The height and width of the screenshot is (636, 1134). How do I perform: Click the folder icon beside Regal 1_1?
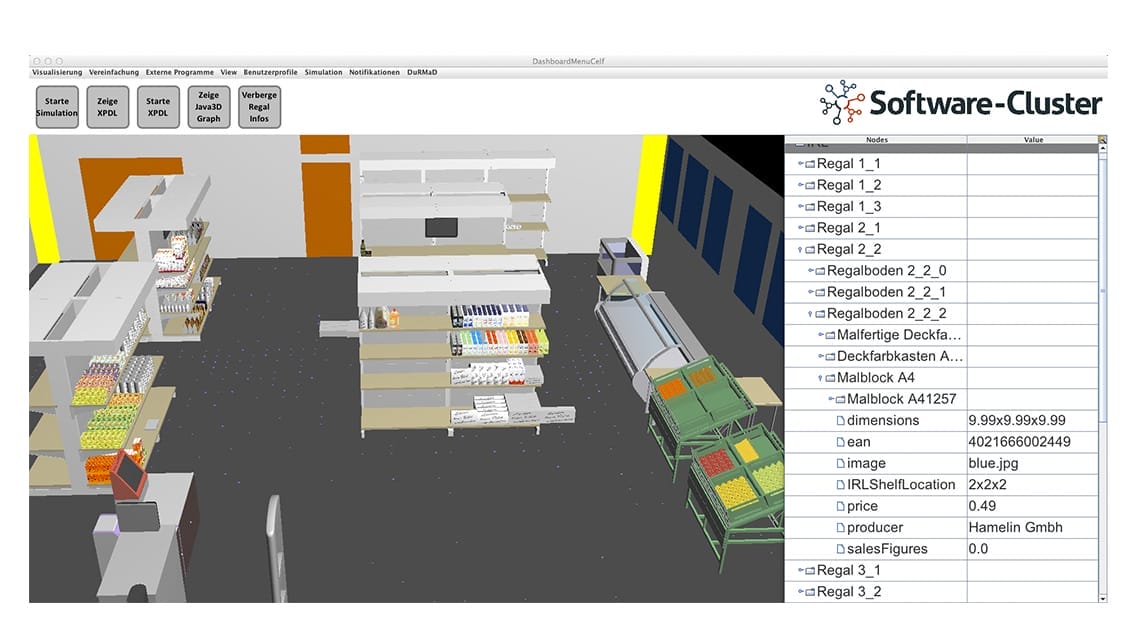(810, 164)
